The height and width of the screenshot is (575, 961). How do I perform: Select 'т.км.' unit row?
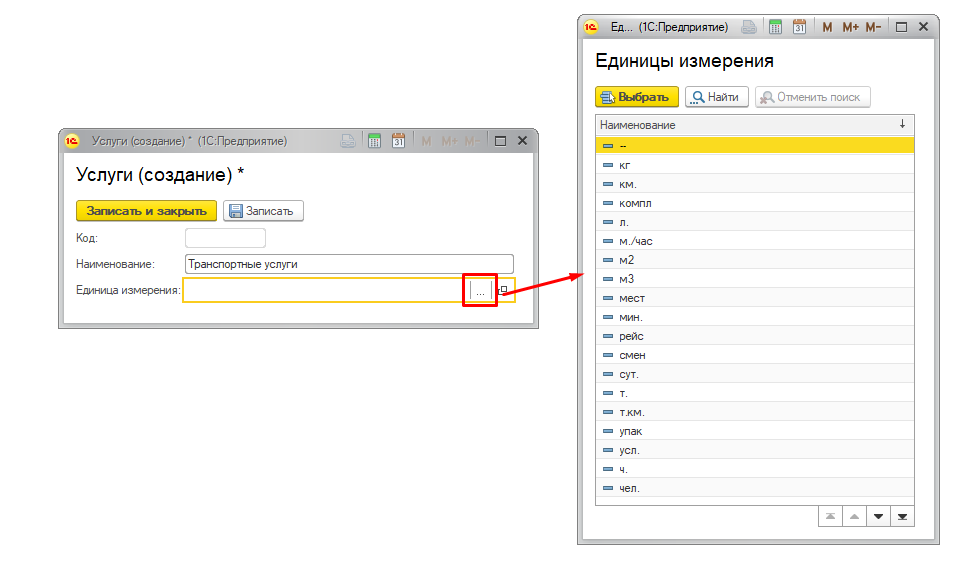pyautogui.click(x=754, y=412)
